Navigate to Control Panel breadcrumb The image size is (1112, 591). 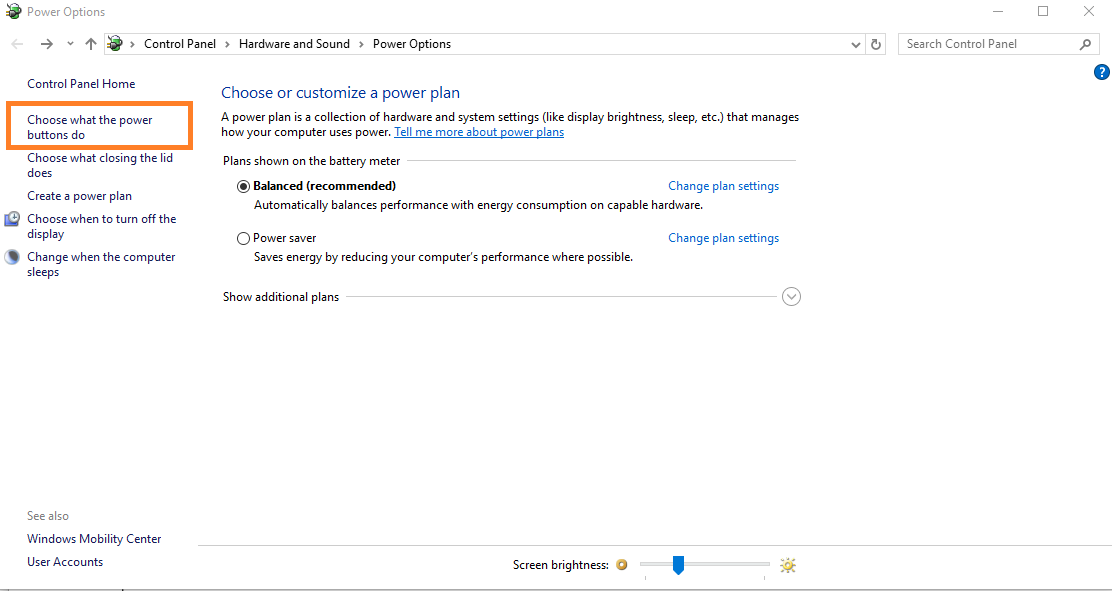pos(180,44)
